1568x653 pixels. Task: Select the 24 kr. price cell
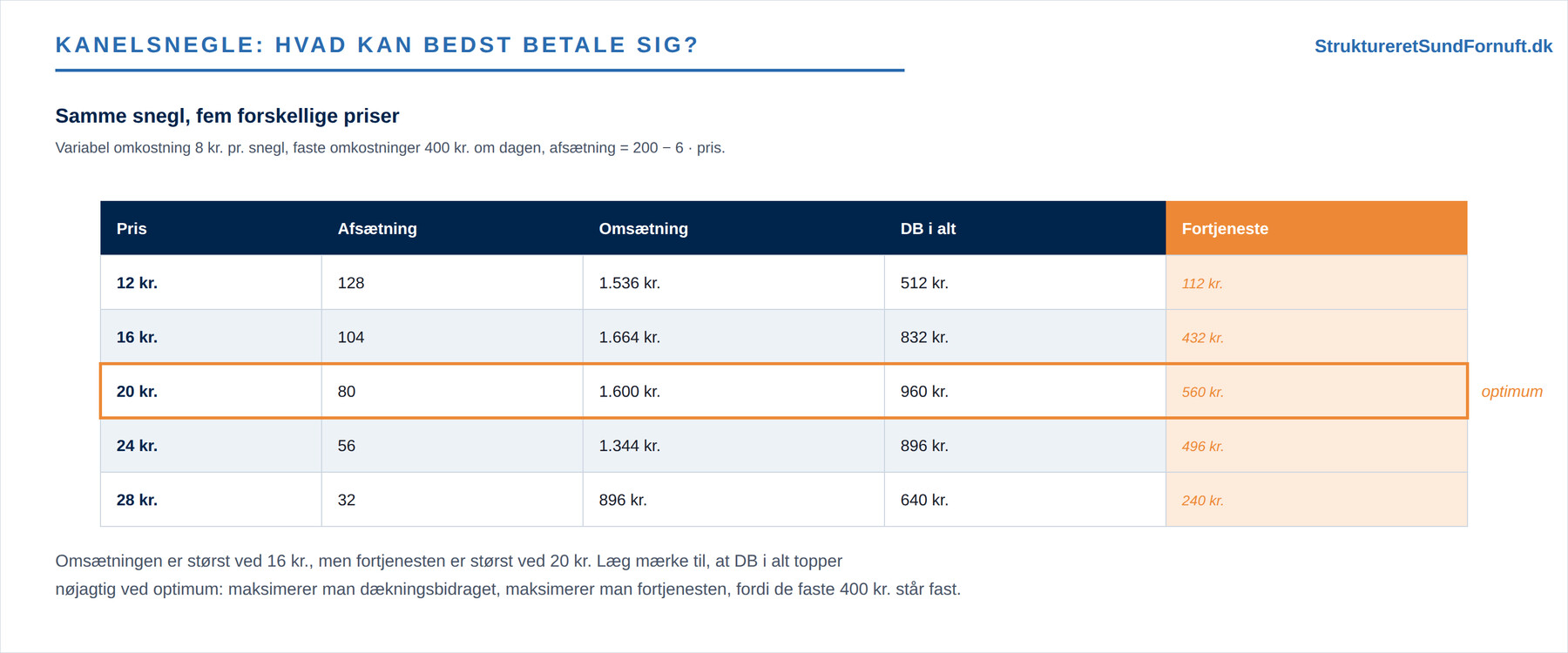click(x=211, y=446)
